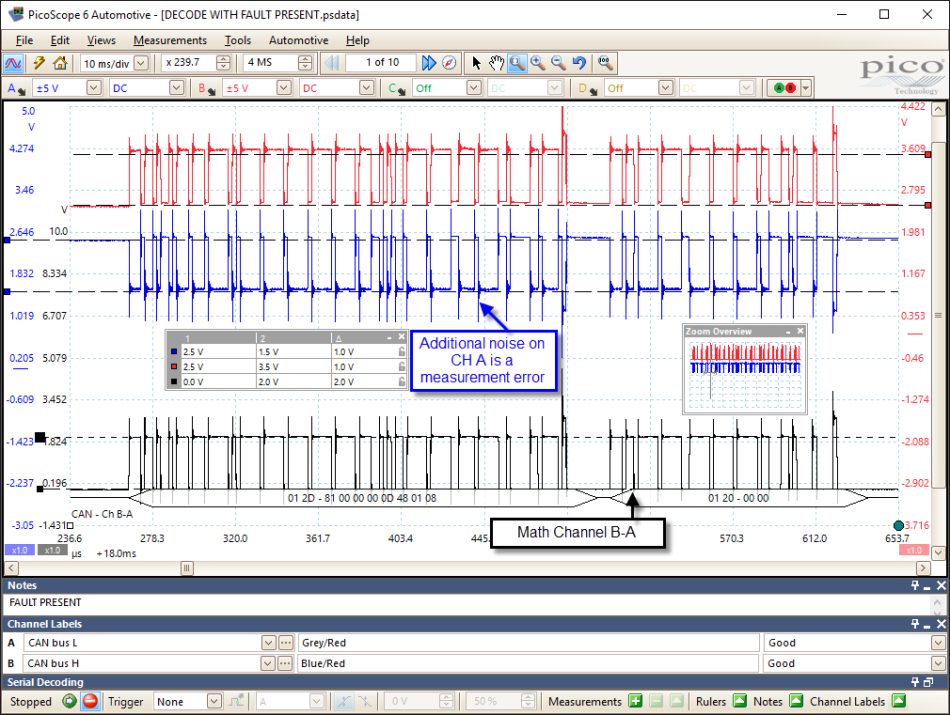Toggle the lock on the blue ruler row
950x715 pixels.
tap(401, 351)
